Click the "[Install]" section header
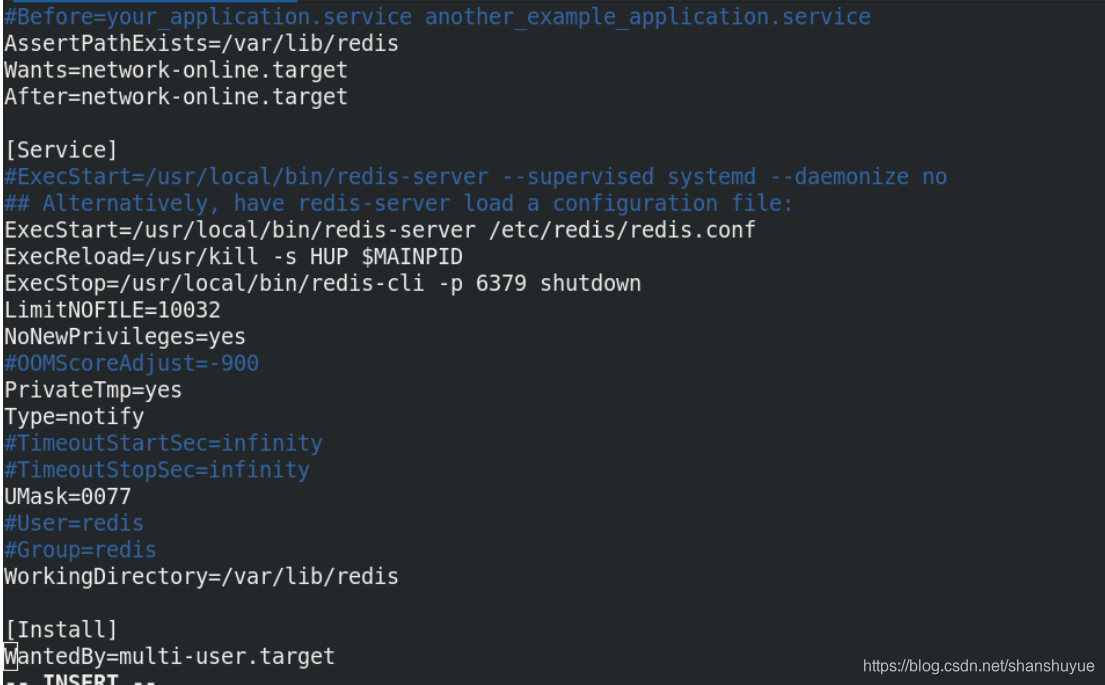Screen dimensions: 1105x685 click(x=61, y=630)
